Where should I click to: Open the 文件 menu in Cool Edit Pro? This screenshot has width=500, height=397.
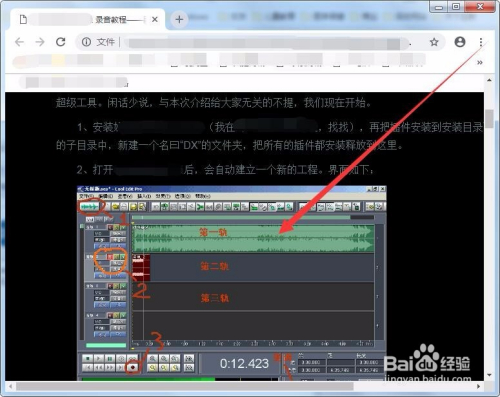pyautogui.click(x=87, y=196)
